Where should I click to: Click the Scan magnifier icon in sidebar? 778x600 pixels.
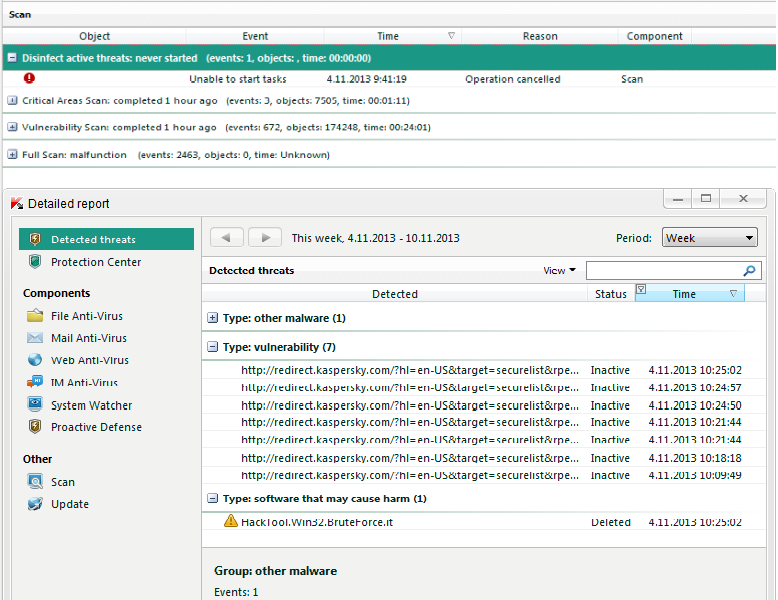point(35,482)
